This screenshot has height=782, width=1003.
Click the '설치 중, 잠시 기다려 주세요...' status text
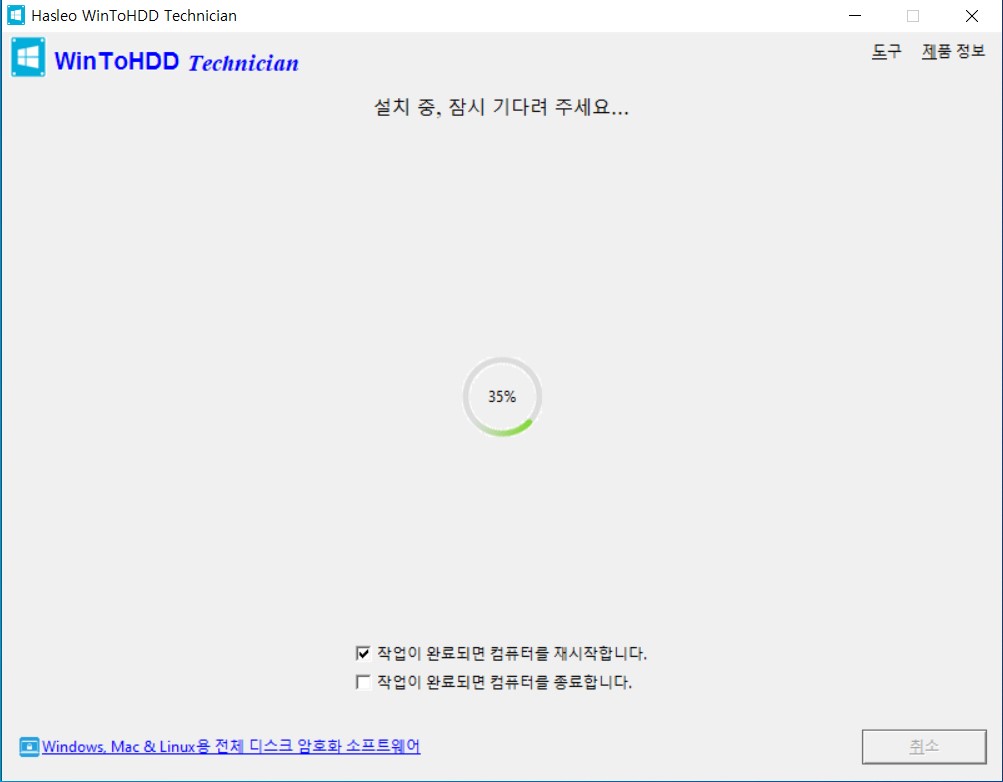(x=502, y=107)
